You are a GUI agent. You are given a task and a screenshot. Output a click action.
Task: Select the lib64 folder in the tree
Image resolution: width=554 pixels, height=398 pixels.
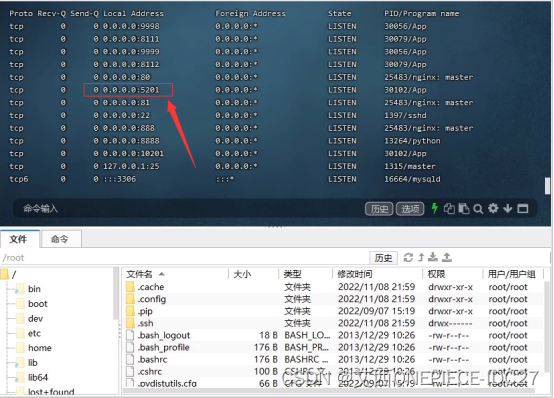(x=38, y=377)
